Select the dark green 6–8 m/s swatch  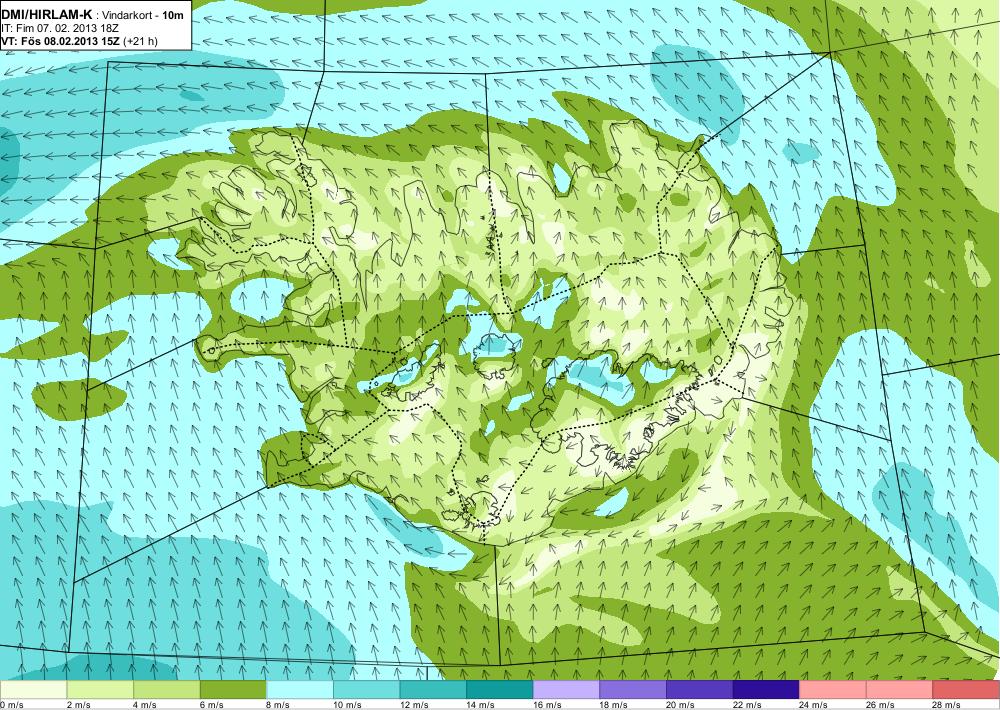(233, 690)
